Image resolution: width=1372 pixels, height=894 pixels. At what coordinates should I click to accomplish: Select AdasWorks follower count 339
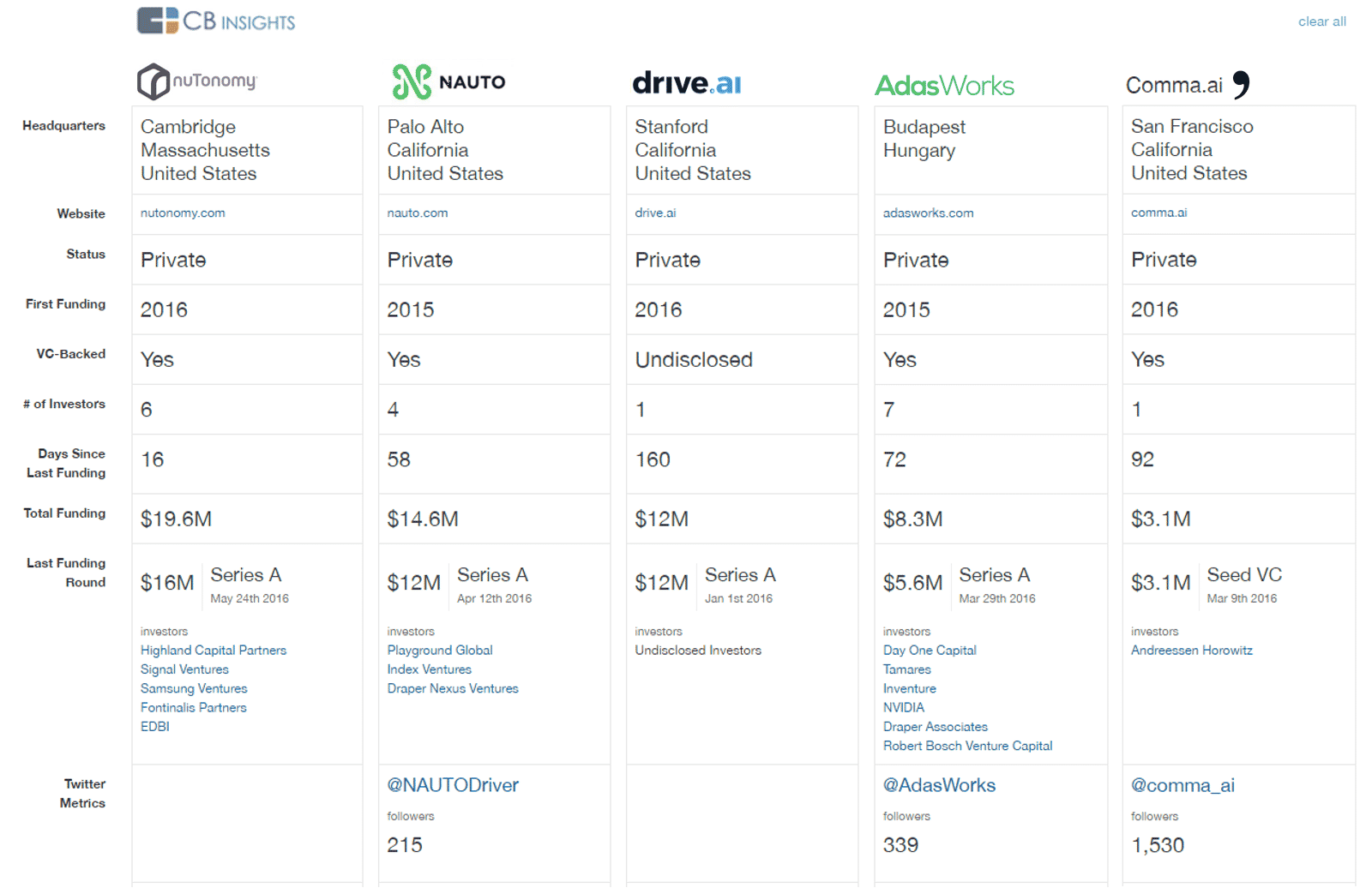pos(900,845)
